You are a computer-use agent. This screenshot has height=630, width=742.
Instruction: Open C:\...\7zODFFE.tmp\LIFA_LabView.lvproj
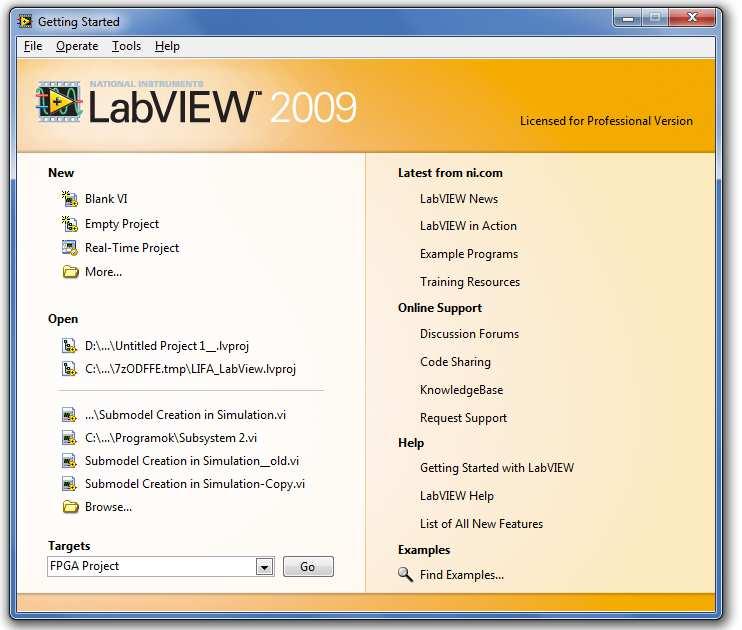(x=190, y=369)
